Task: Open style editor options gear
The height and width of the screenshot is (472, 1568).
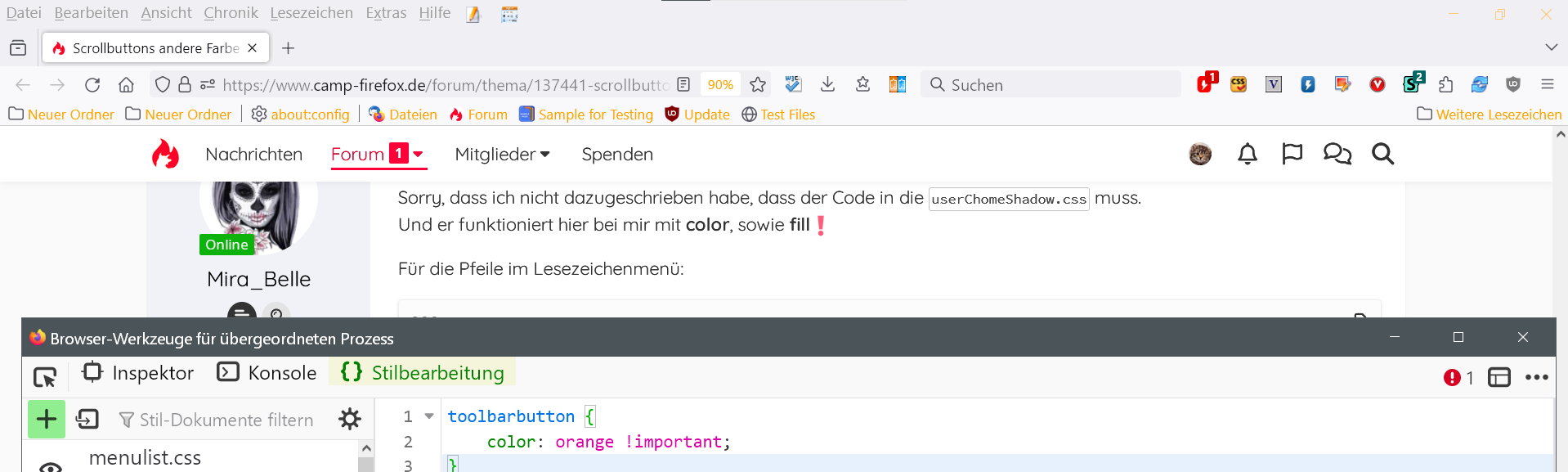Action: tap(350, 420)
